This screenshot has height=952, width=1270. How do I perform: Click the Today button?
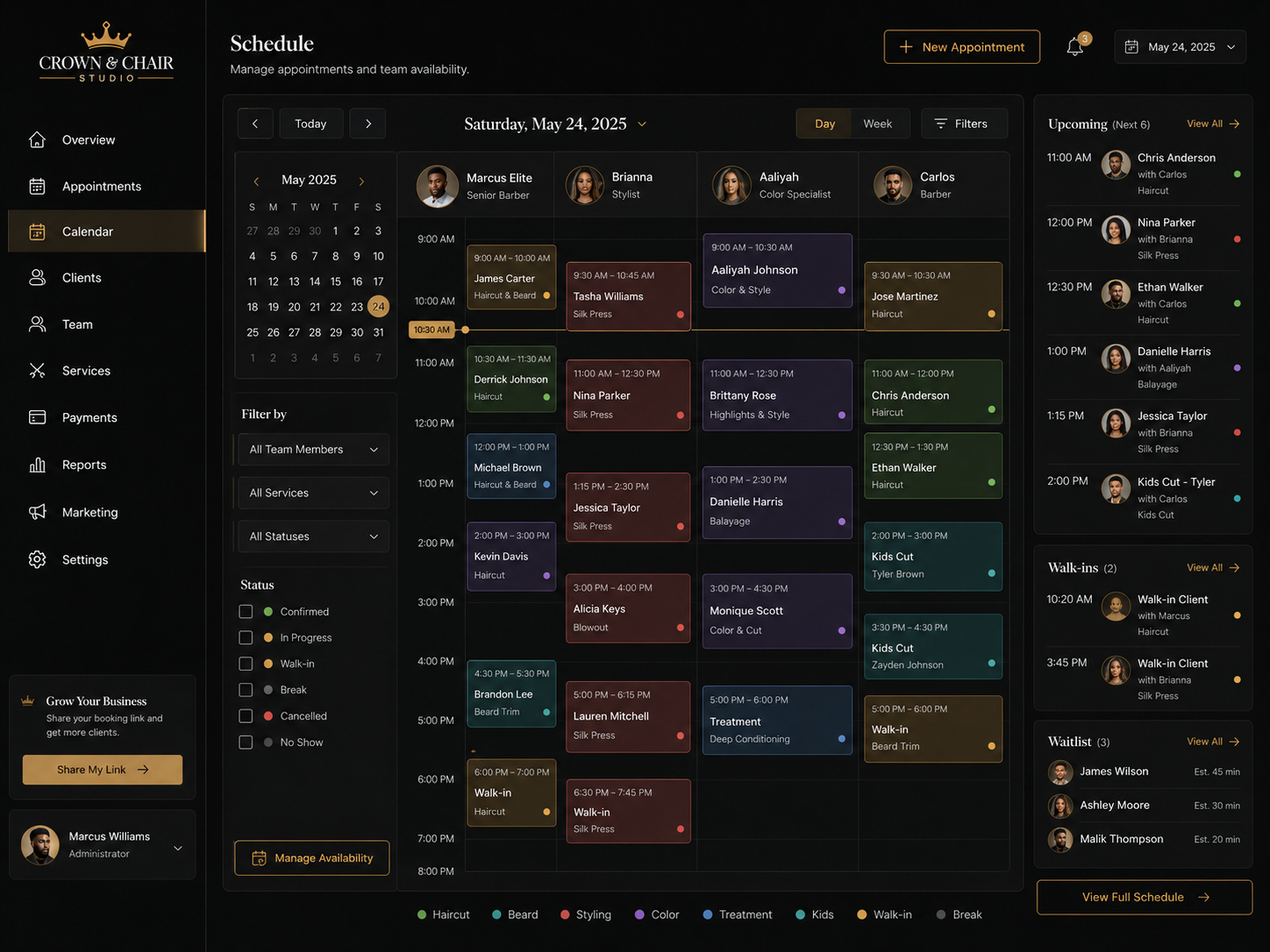pyautogui.click(x=310, y=124)
